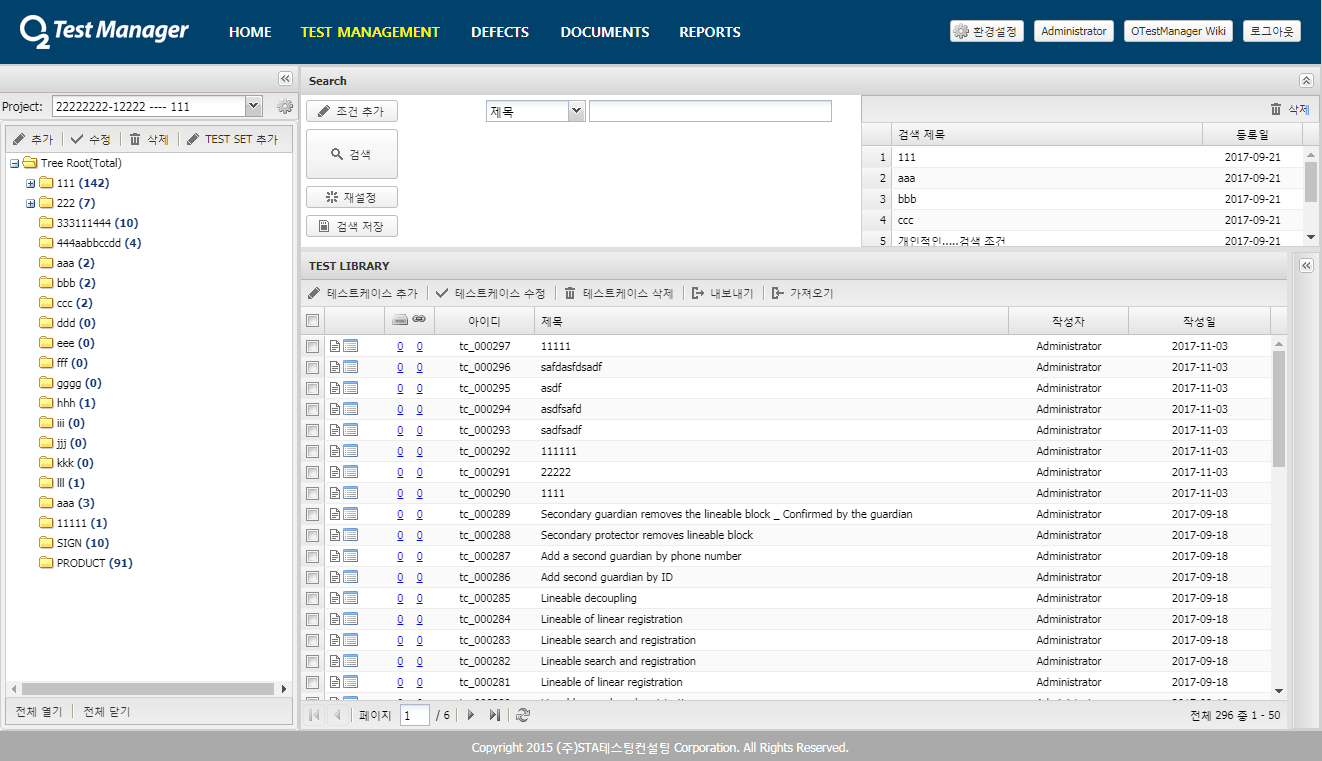Jump to the last page of results

495,715
